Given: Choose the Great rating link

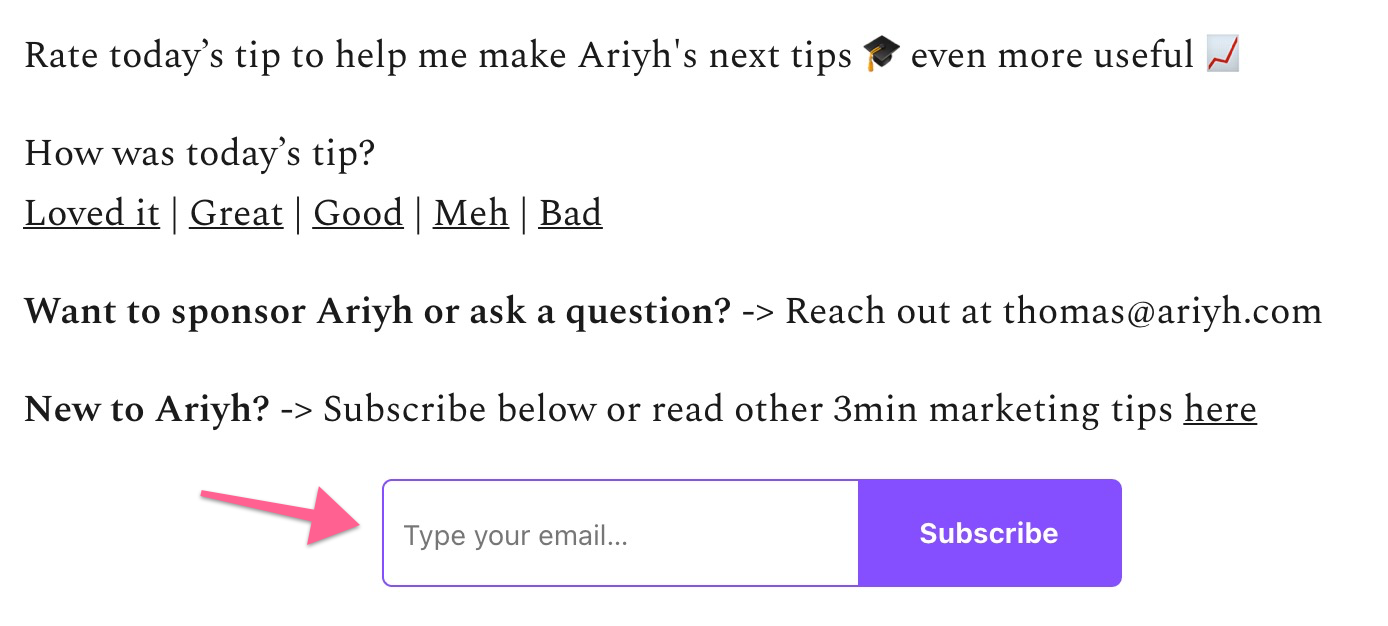Looking at the screenshot, I should pyautogui.click(x=236, y=213).
